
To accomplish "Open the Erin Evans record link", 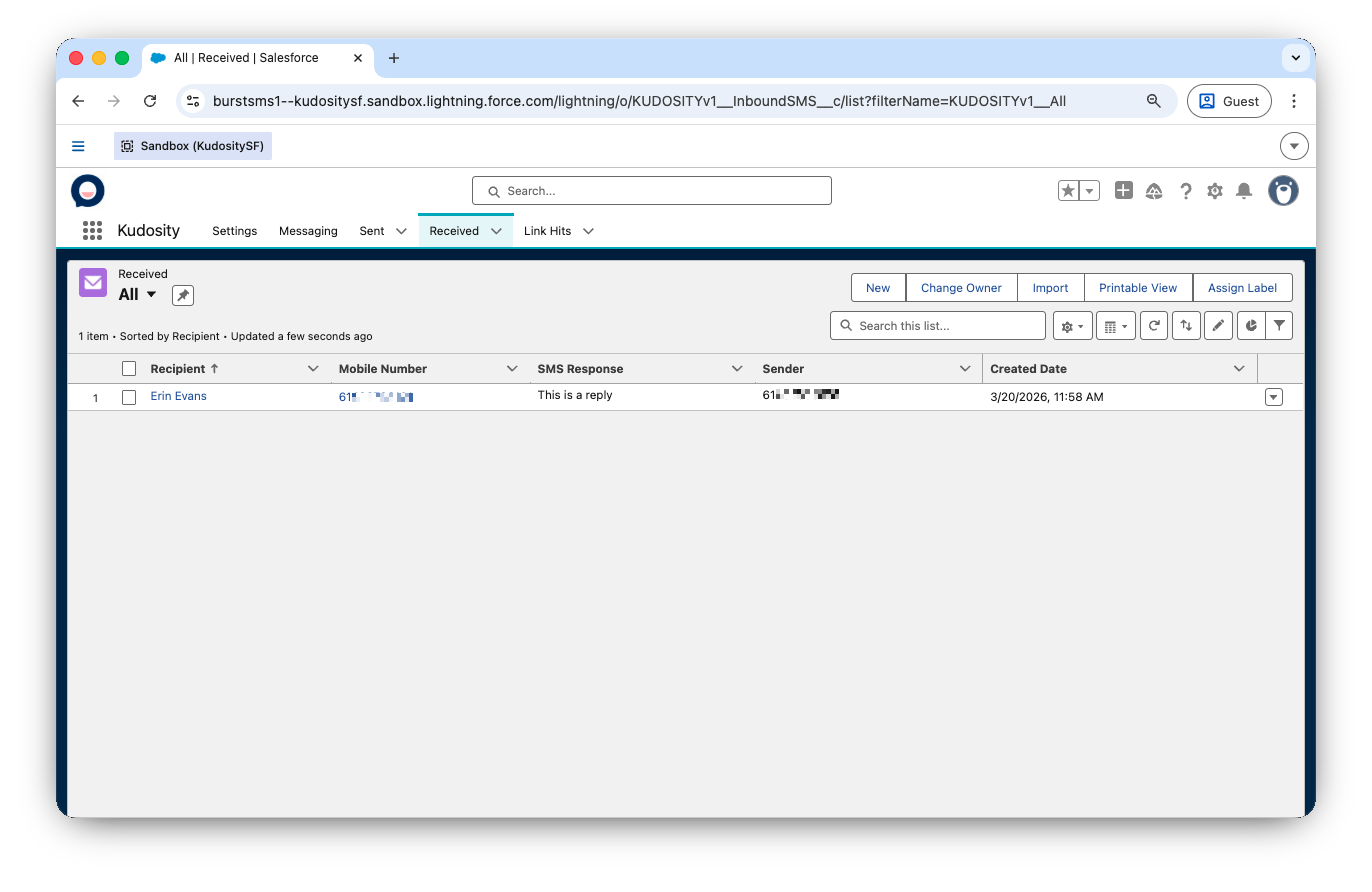I will 178,396.
